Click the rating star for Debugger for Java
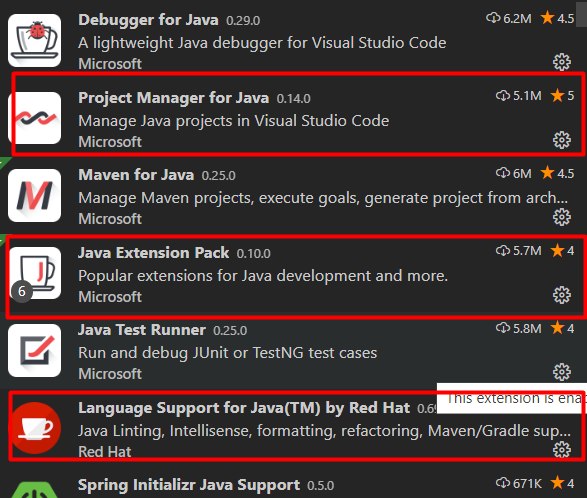This screenshot has width=587, height=498. pyautogui.click(x=547, y=17)
